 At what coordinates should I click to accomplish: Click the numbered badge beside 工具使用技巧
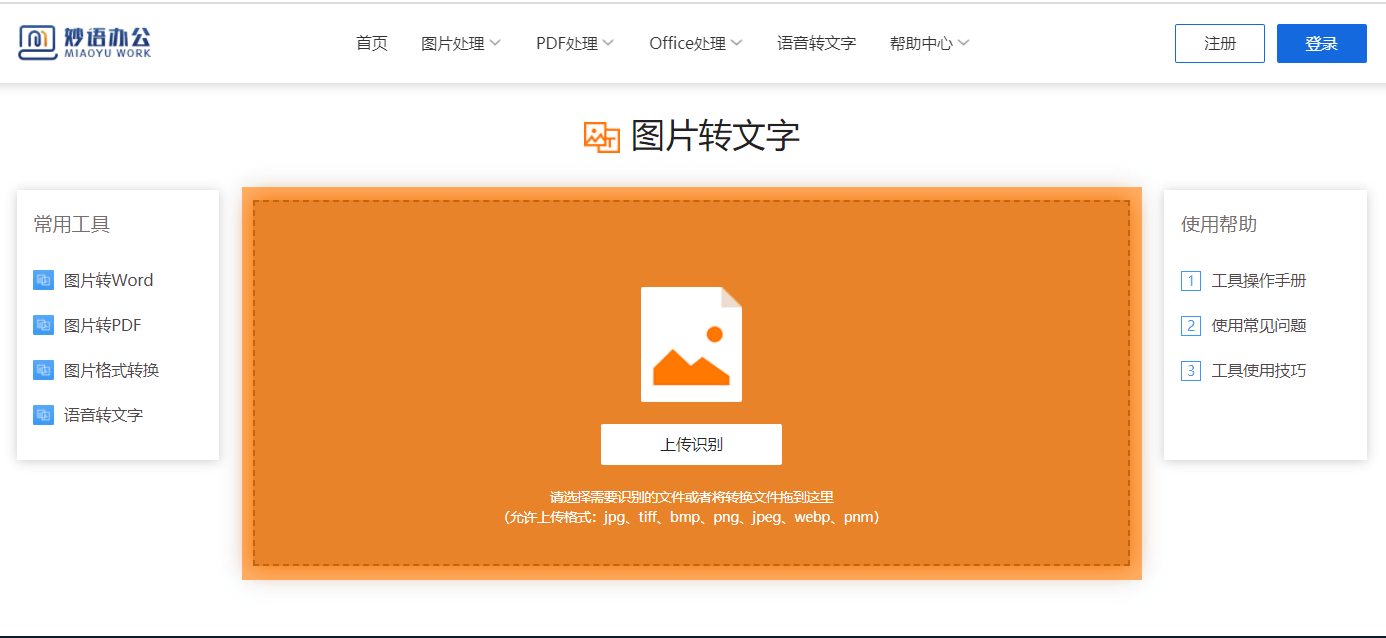pyautogui.click(x=1189, y=370)
